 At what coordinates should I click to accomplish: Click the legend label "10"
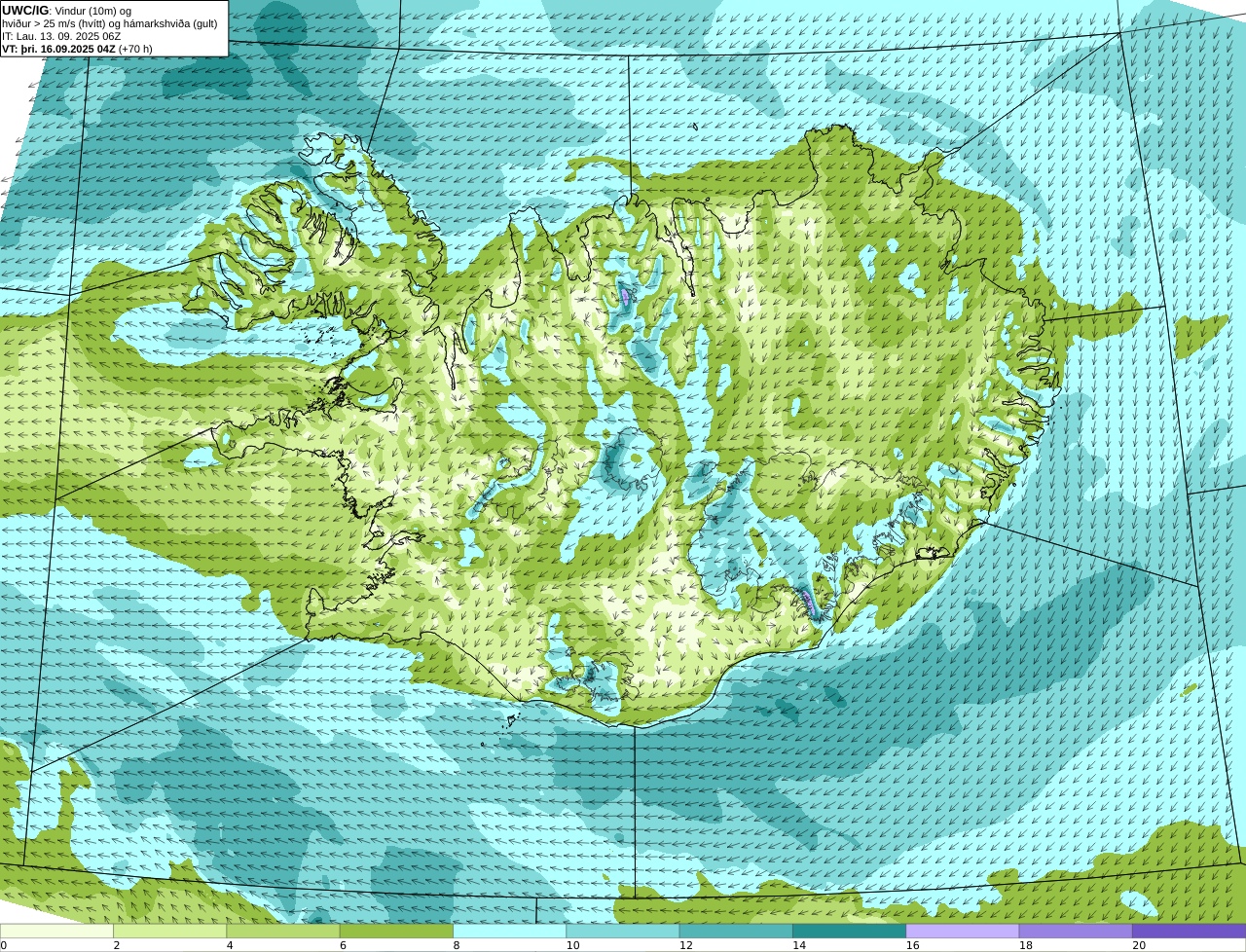point(573,945)
